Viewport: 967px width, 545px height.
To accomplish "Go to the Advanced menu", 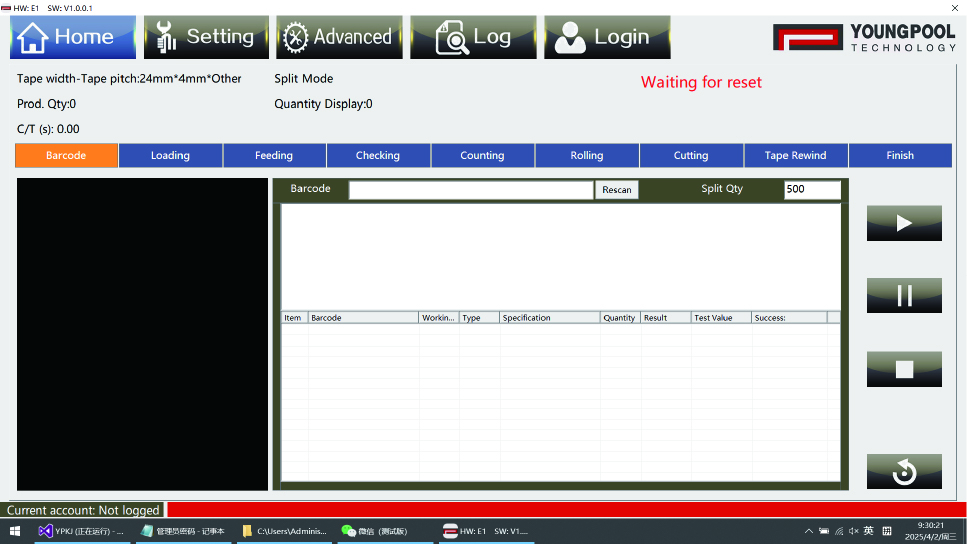I will tap(339, 38).
